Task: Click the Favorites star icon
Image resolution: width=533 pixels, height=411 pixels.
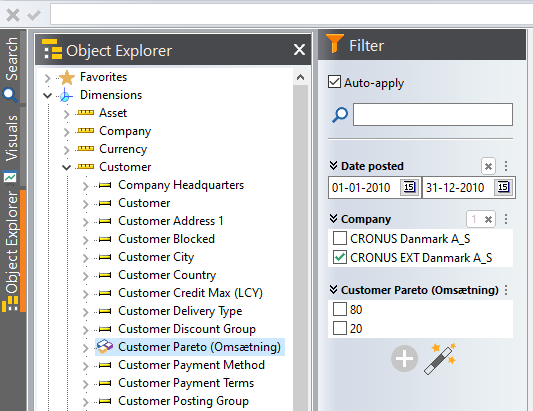Action: [x=67, y=78]
